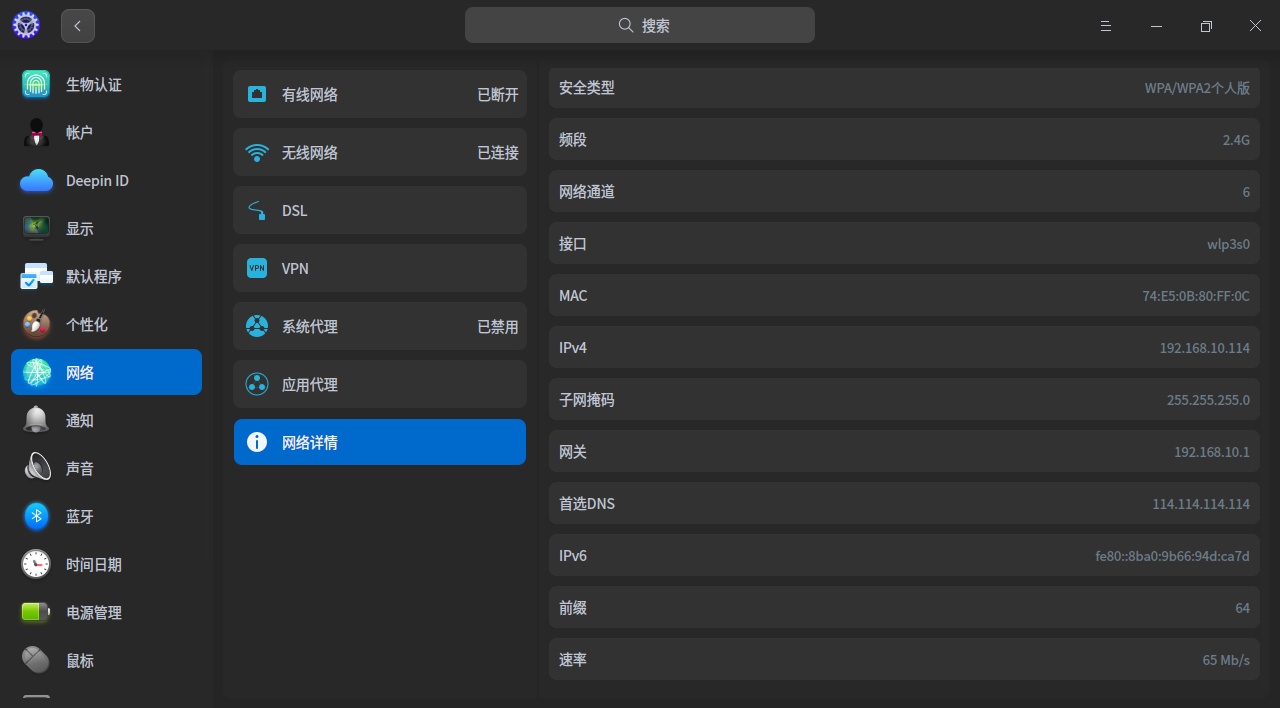Click the 无线网络 Wi-Fi icon
The height and width of the screenshot is (708, 1280).
click(257, 153)
